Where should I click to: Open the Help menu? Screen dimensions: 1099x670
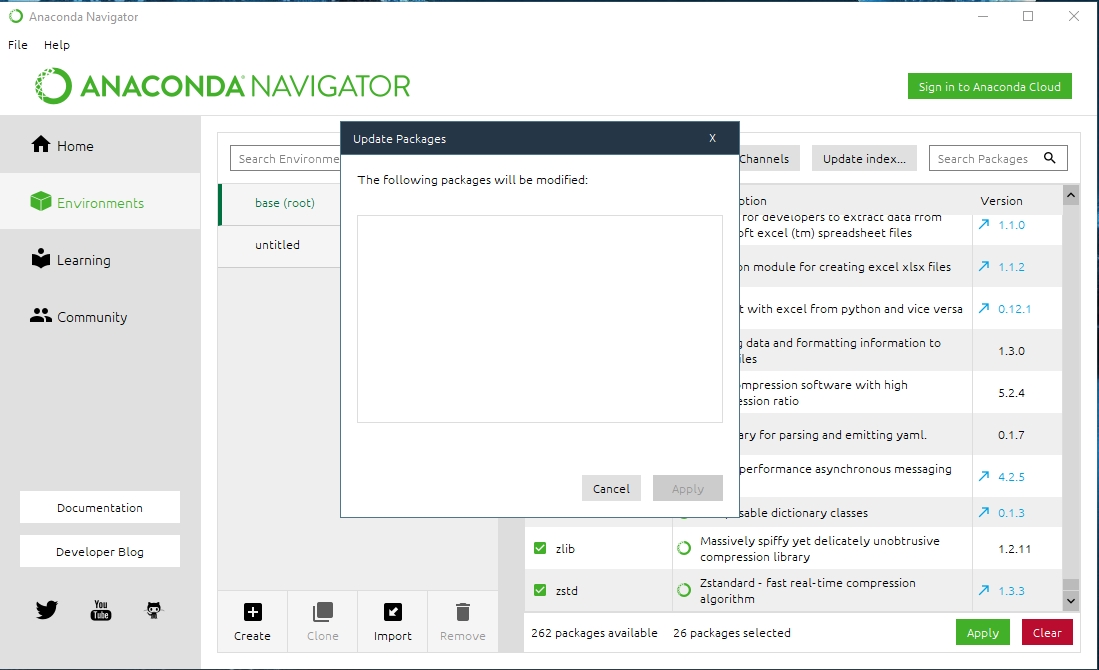point(57,44)
